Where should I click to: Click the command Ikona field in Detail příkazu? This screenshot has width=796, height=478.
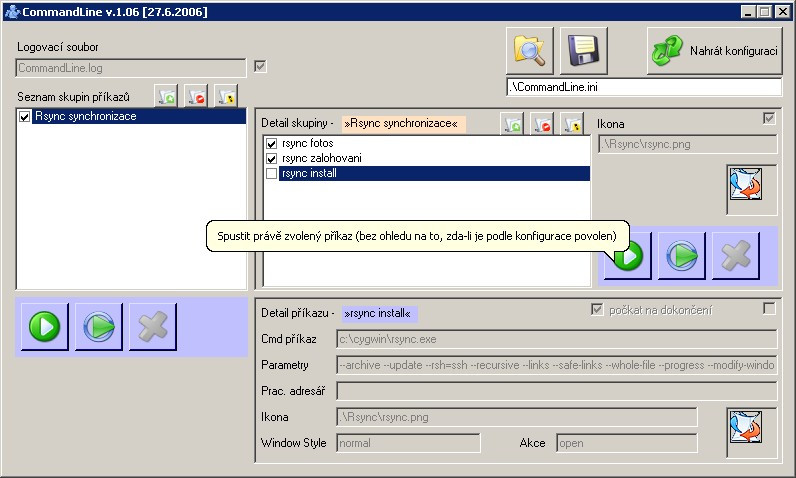(517, 417)
